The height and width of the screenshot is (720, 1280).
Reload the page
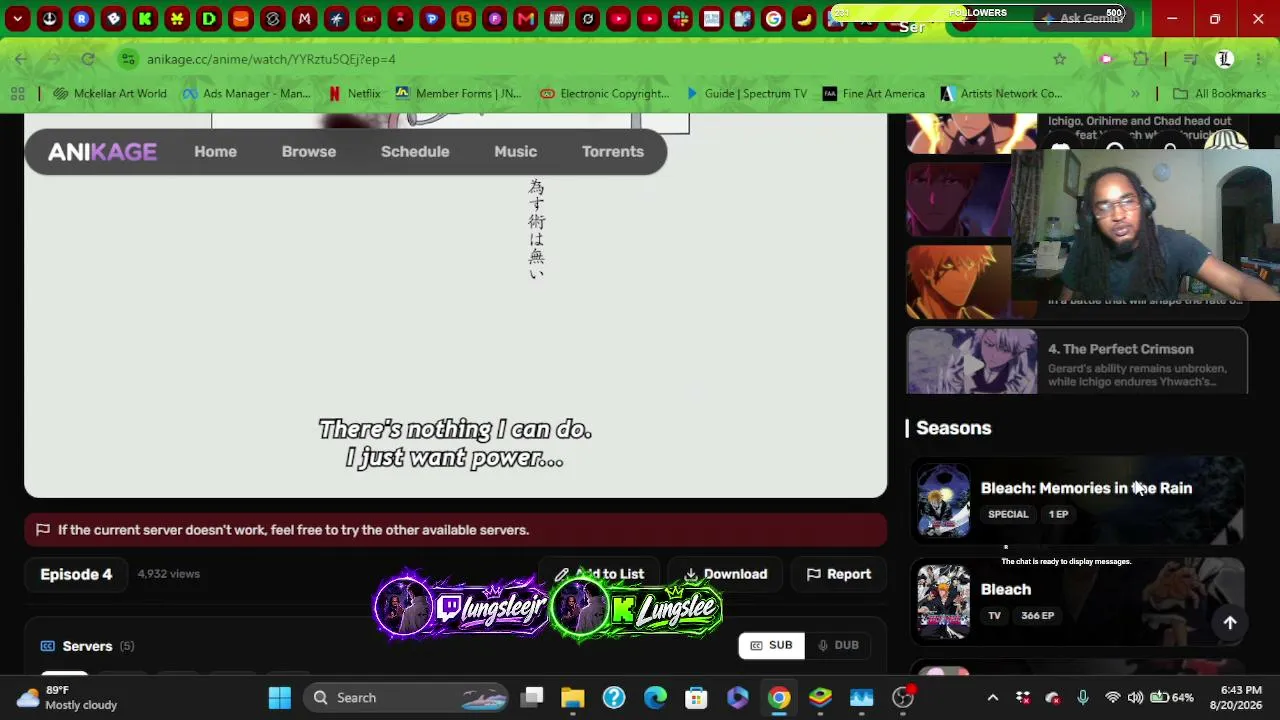[88, 59]
